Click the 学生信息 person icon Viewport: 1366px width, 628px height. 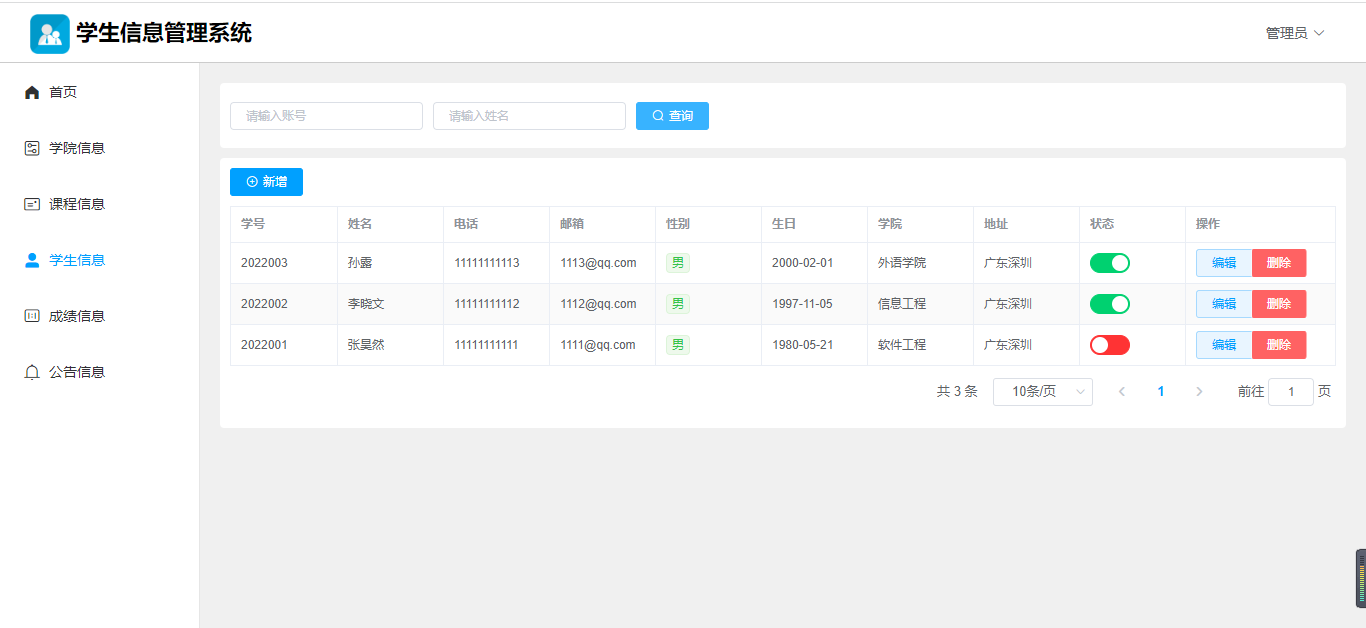(x=32, y=260)
